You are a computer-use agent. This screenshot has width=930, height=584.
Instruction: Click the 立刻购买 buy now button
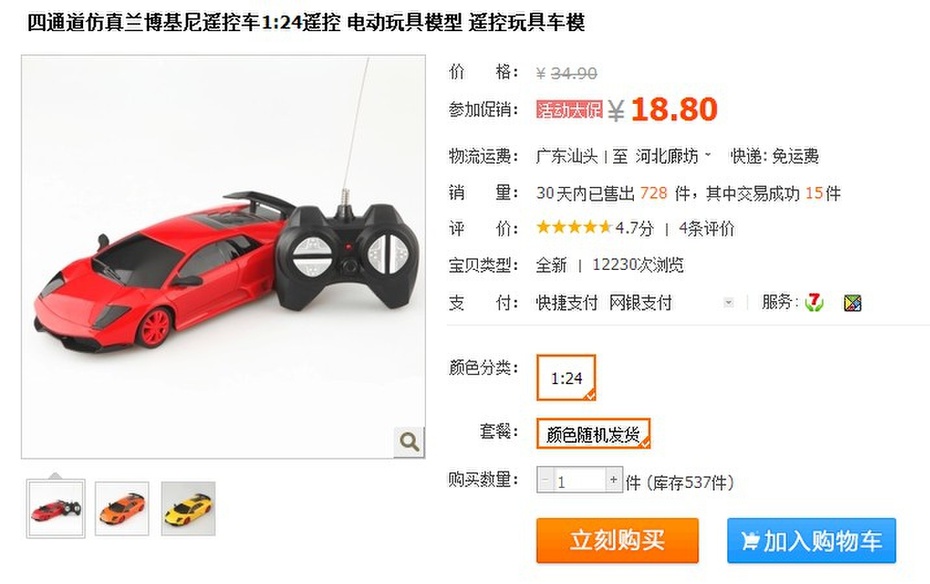(617, 541)
